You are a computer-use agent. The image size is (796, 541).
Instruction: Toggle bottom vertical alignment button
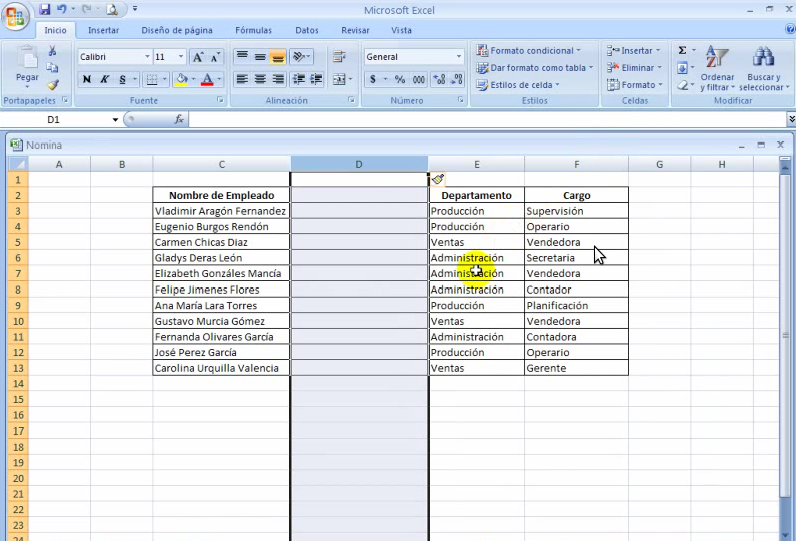[x=277, y=57]
